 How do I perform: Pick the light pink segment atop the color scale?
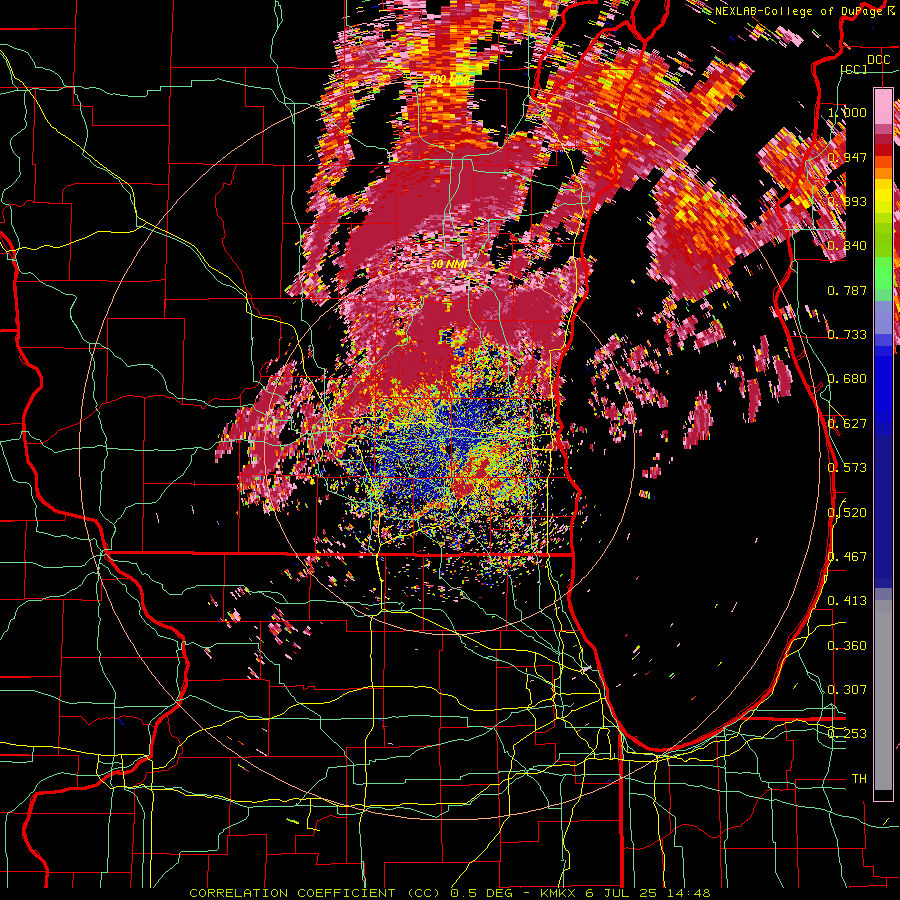pyautogui.click(x=883, y=104)
